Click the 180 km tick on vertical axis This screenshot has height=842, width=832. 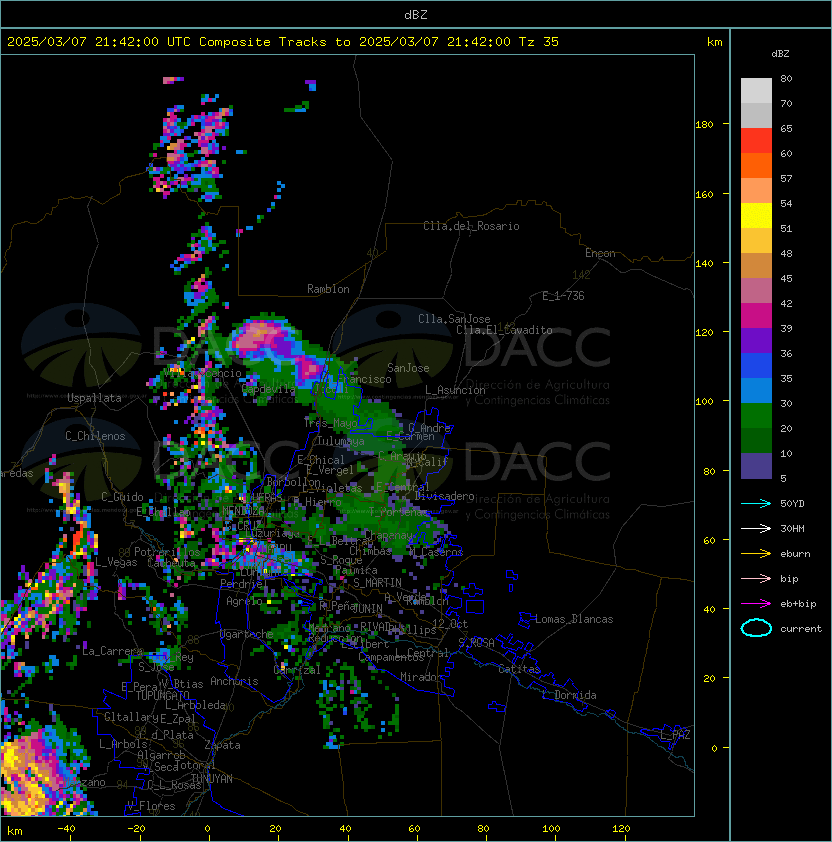click(x=704, y=125)
